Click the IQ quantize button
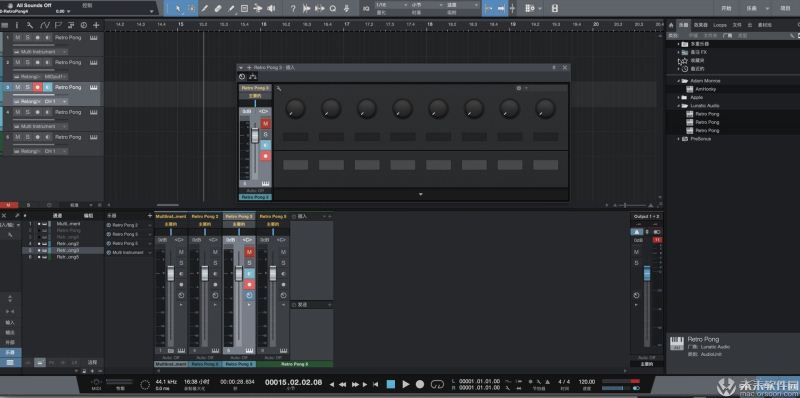Screen dimensions: 800x398 pos(366,8)
